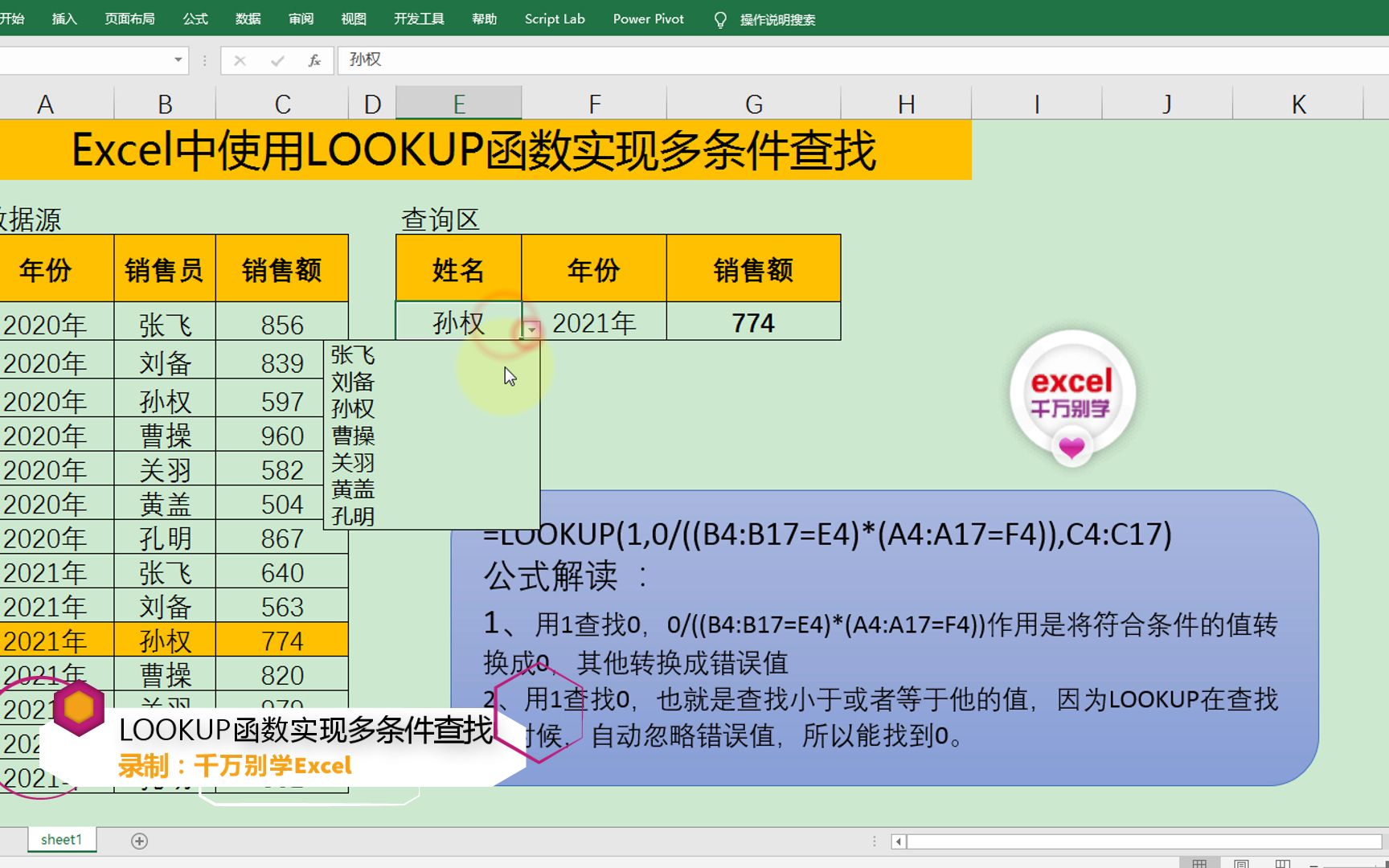Screen dimensions: 1389x868
Task: Switch to Normal view in the status bar
Action: coord(1200,862)
